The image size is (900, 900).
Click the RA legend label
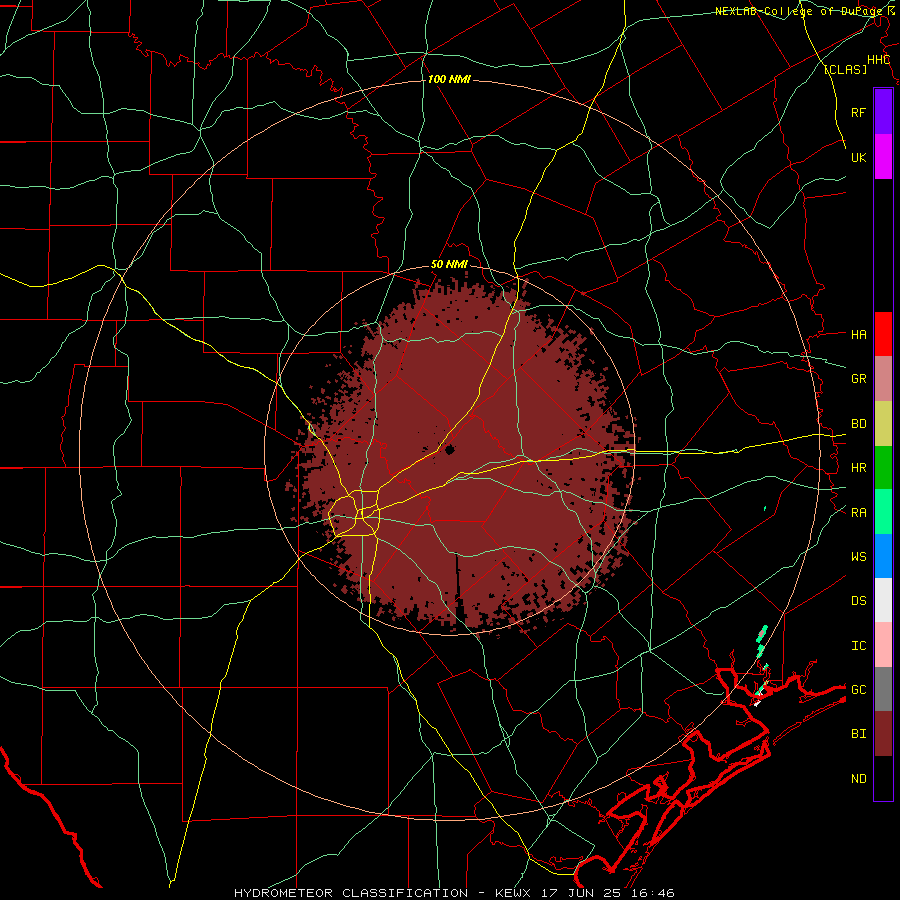[858, 512]
